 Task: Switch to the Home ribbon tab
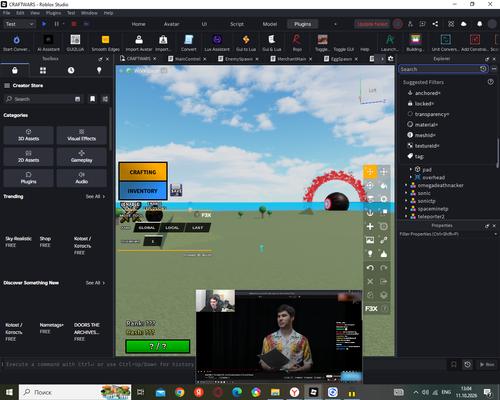pos(138,24)
